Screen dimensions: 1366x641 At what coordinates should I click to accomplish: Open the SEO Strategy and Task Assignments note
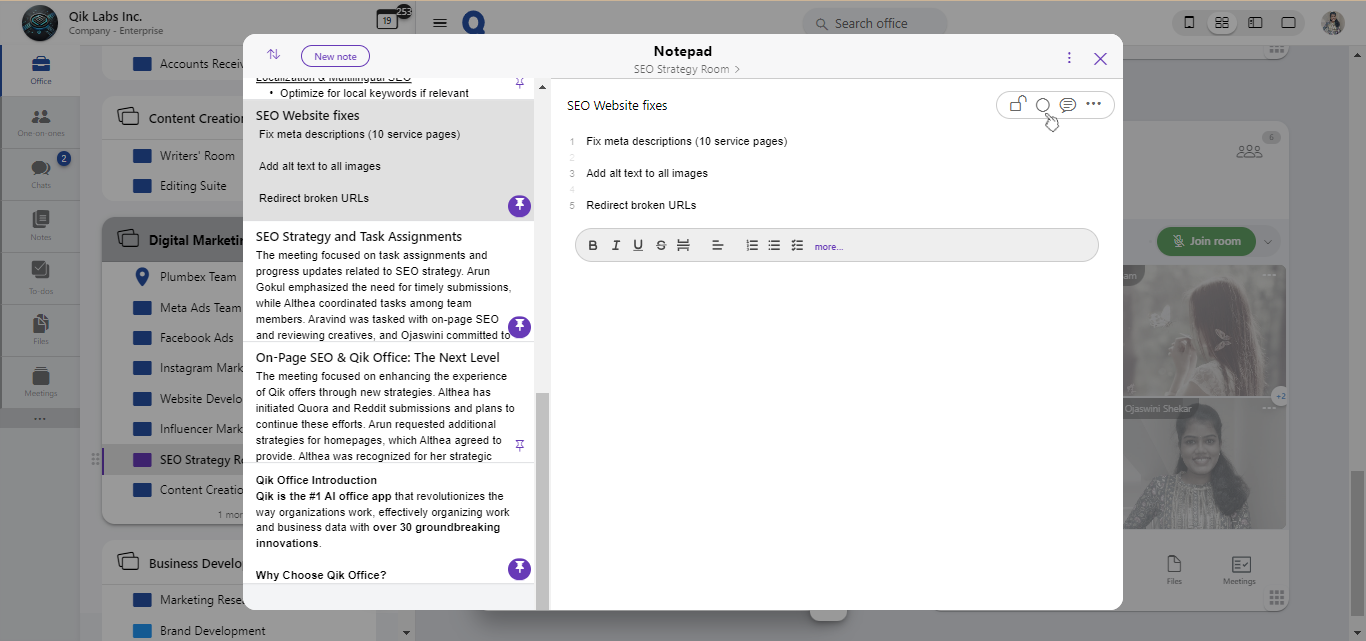(x=359, y=237)
